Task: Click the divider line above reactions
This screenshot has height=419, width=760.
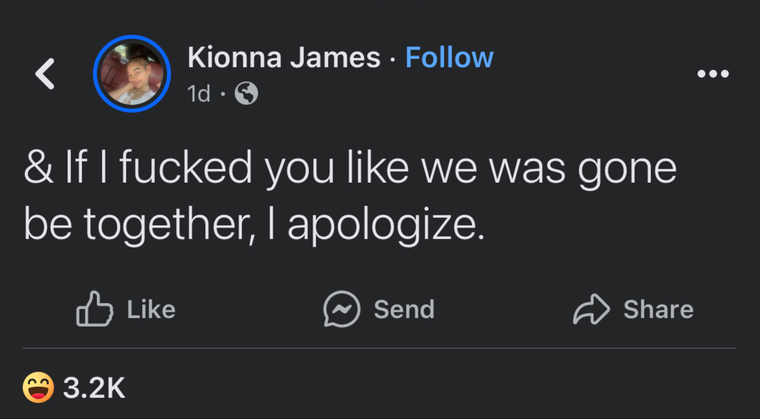Action: [380, 348]
